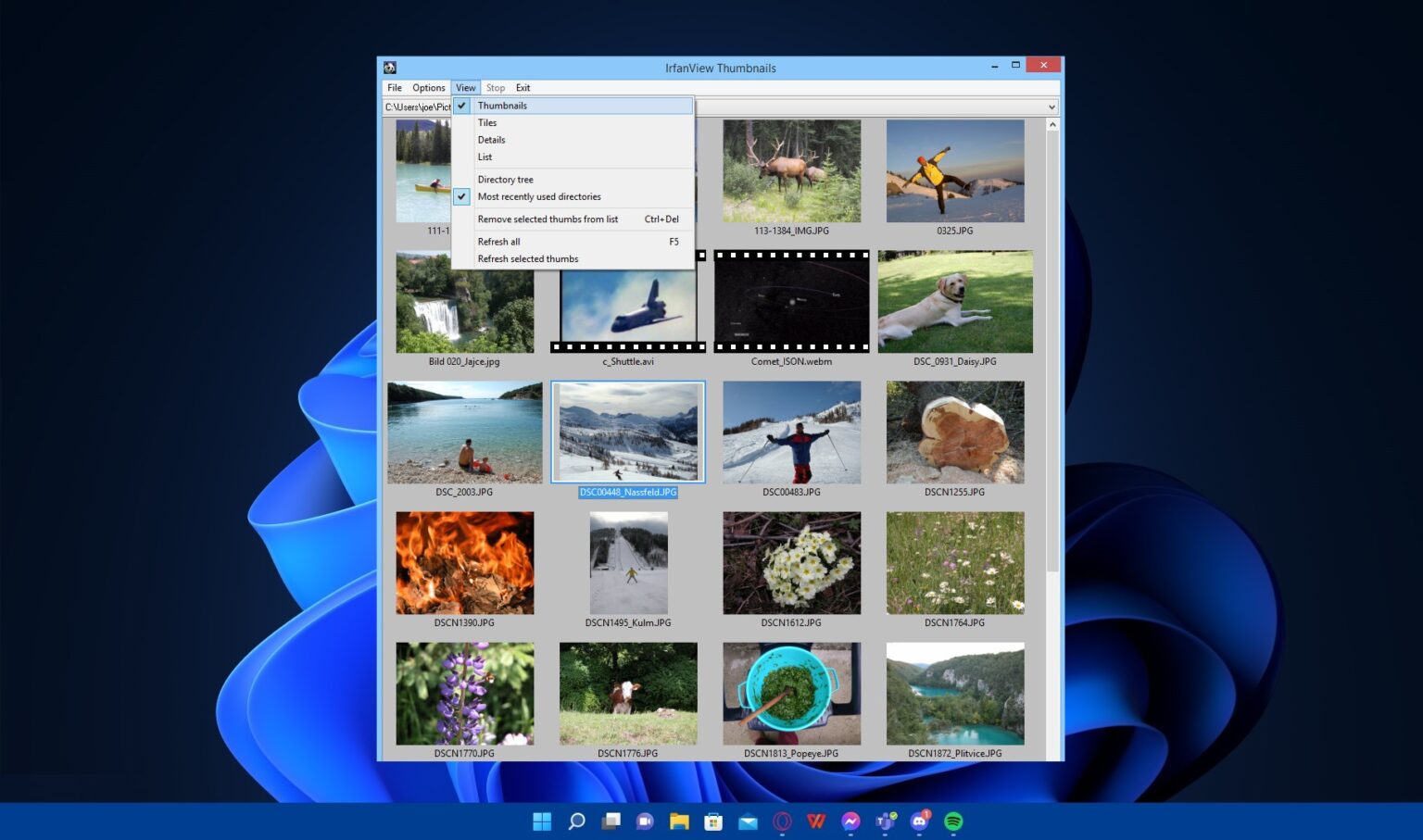Open Discord with the notification badge
Image resolution: width=1423 pixels, height=840 pixels.
(x=919, y=821)
